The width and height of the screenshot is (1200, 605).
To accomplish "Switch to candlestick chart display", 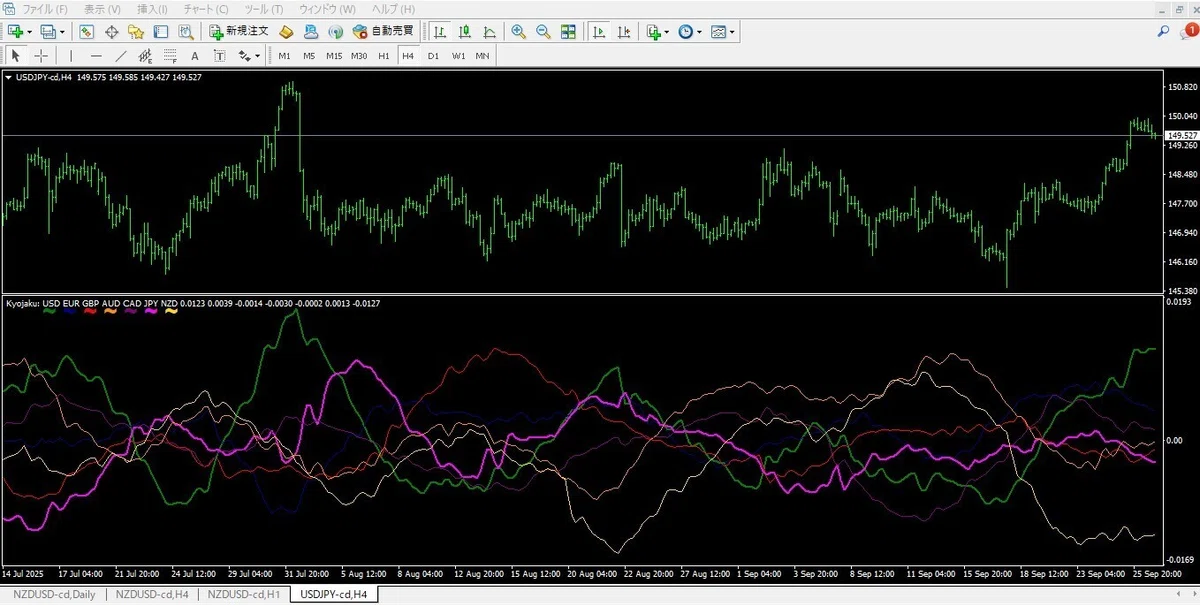I will click(x=464, y=32).
